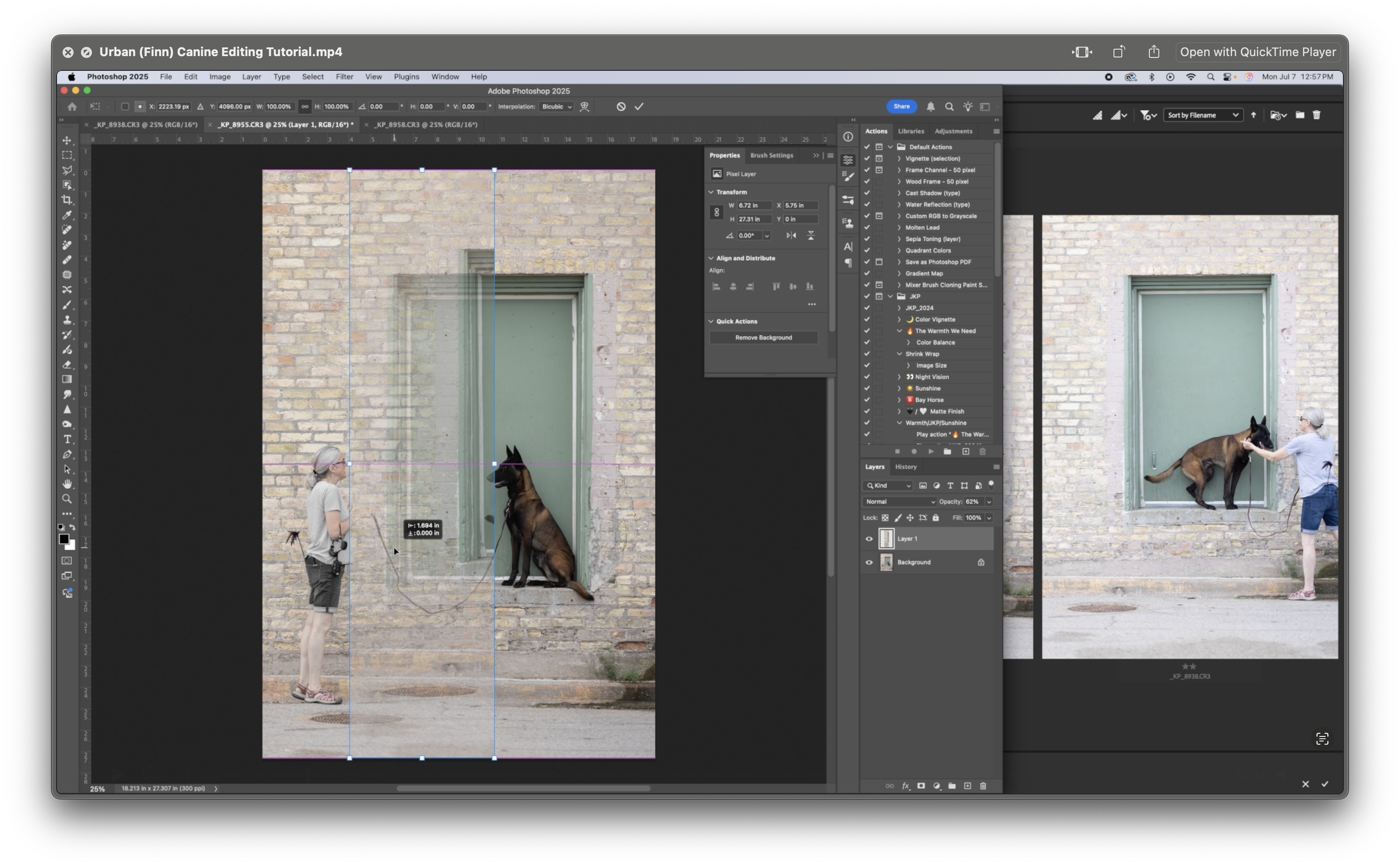Click the foreground color swatch
This screenshot has width=1400, height=867.
pyautogui.click(x=64, y=539)
